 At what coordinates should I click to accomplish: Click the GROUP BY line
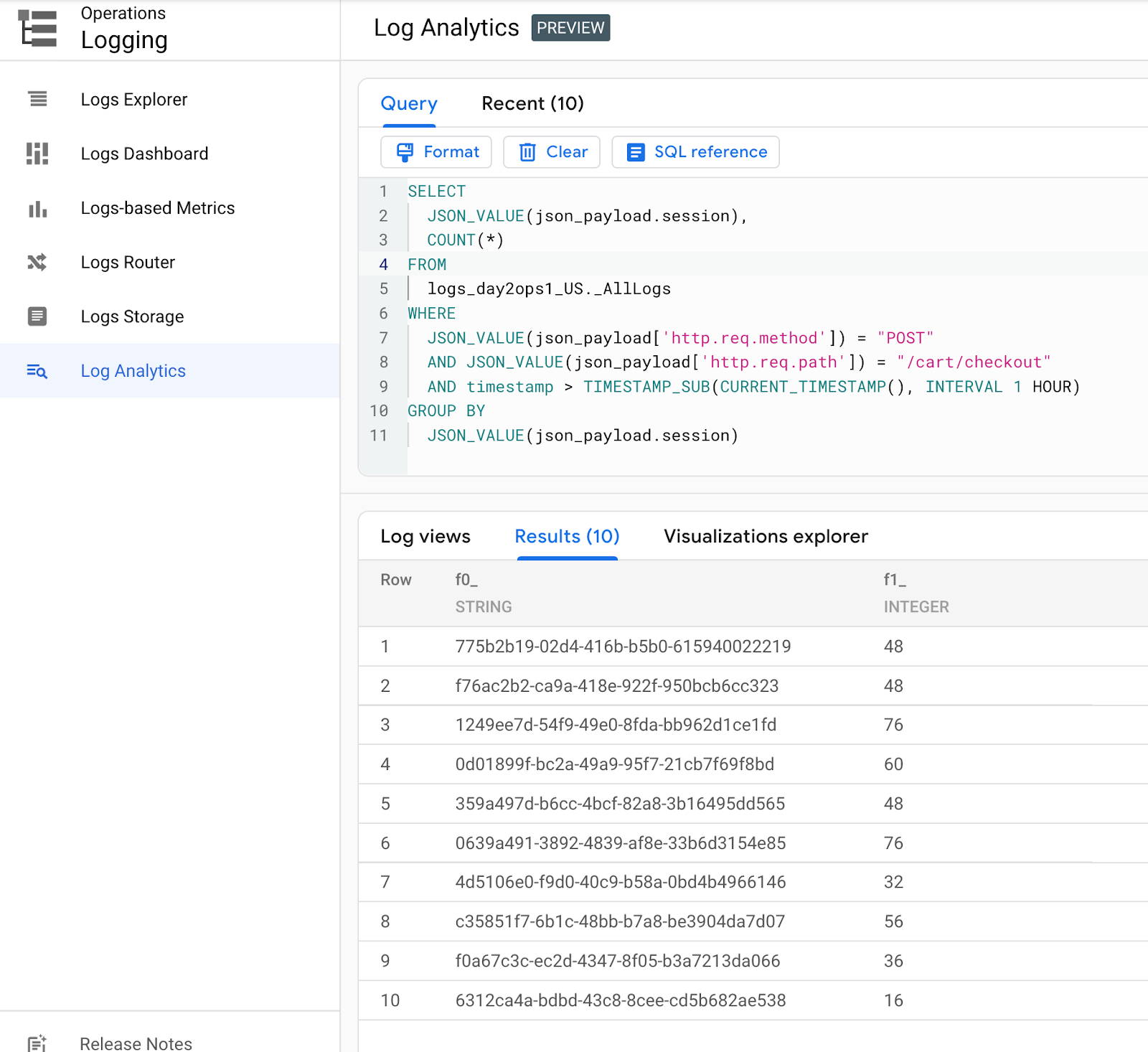click(x=446, y=411)
